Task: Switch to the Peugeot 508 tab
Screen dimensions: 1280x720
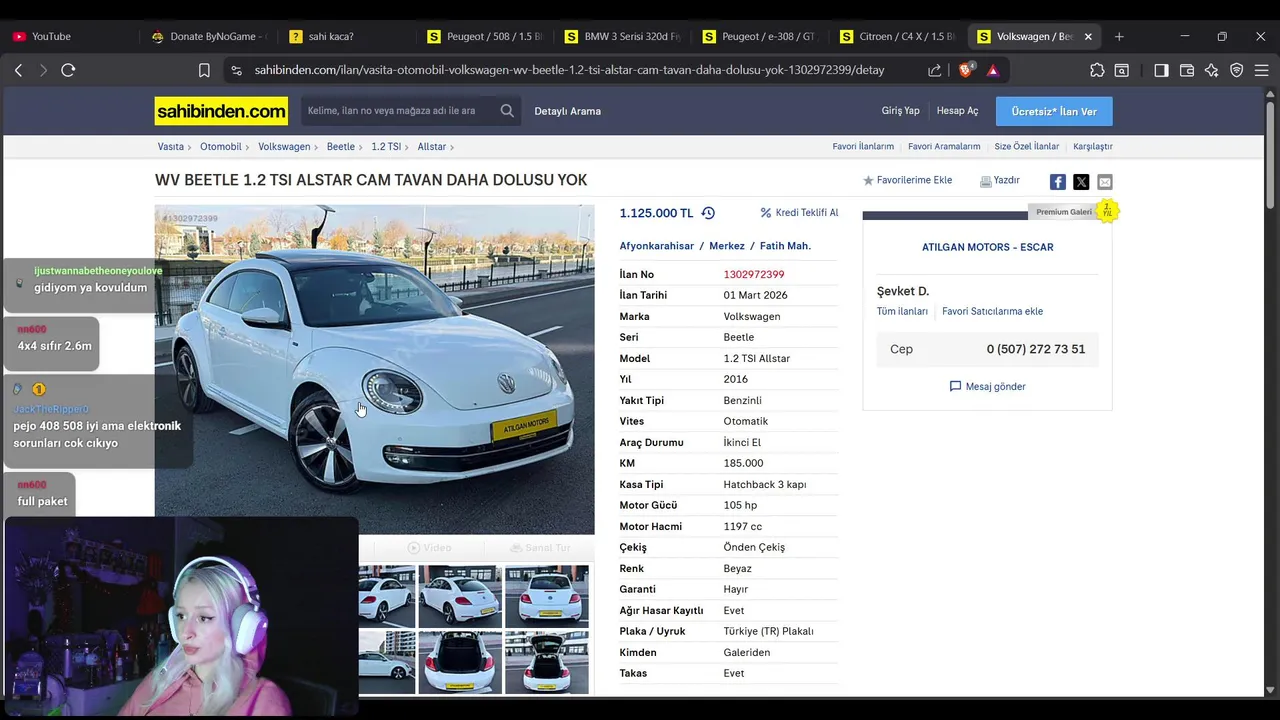Action: [x=486, y=36]
